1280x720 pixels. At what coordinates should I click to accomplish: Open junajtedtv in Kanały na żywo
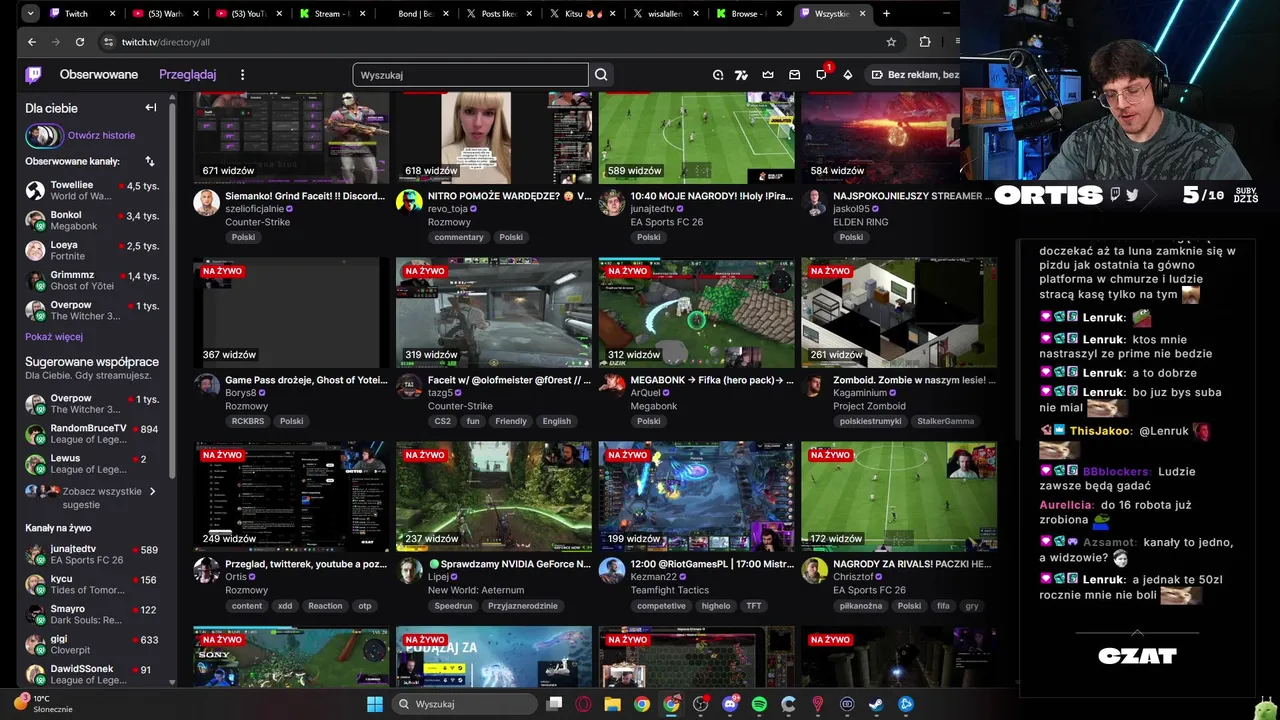[x=92, y=554]
